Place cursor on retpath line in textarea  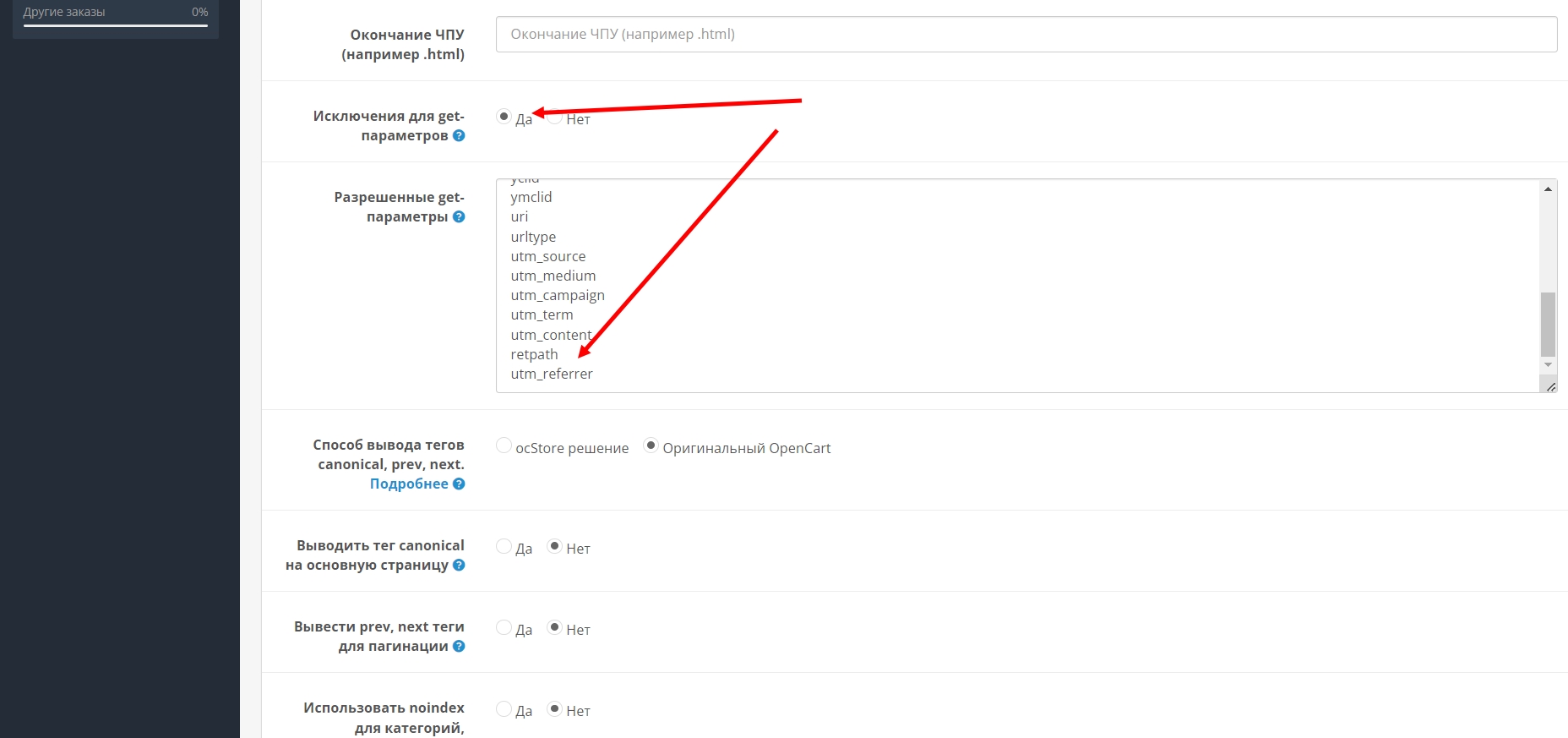(x=535, y=355)
